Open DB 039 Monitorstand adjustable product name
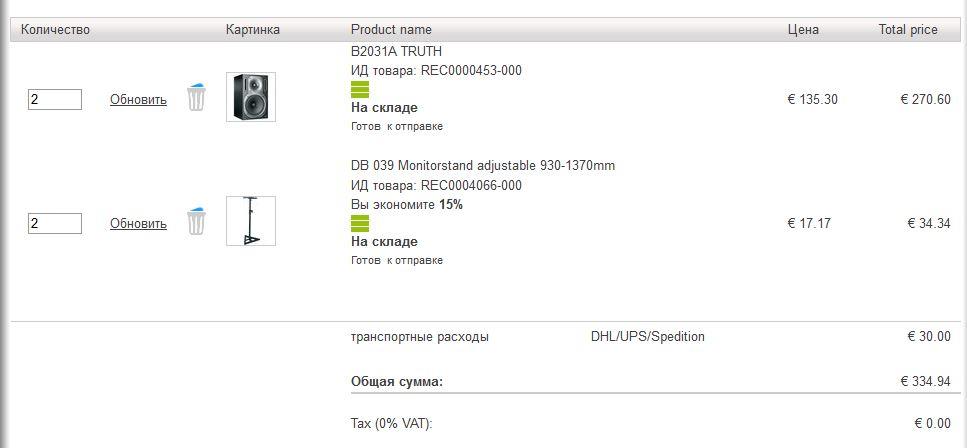This screenshot has height=448, width=967. click(x=483, y=165)
